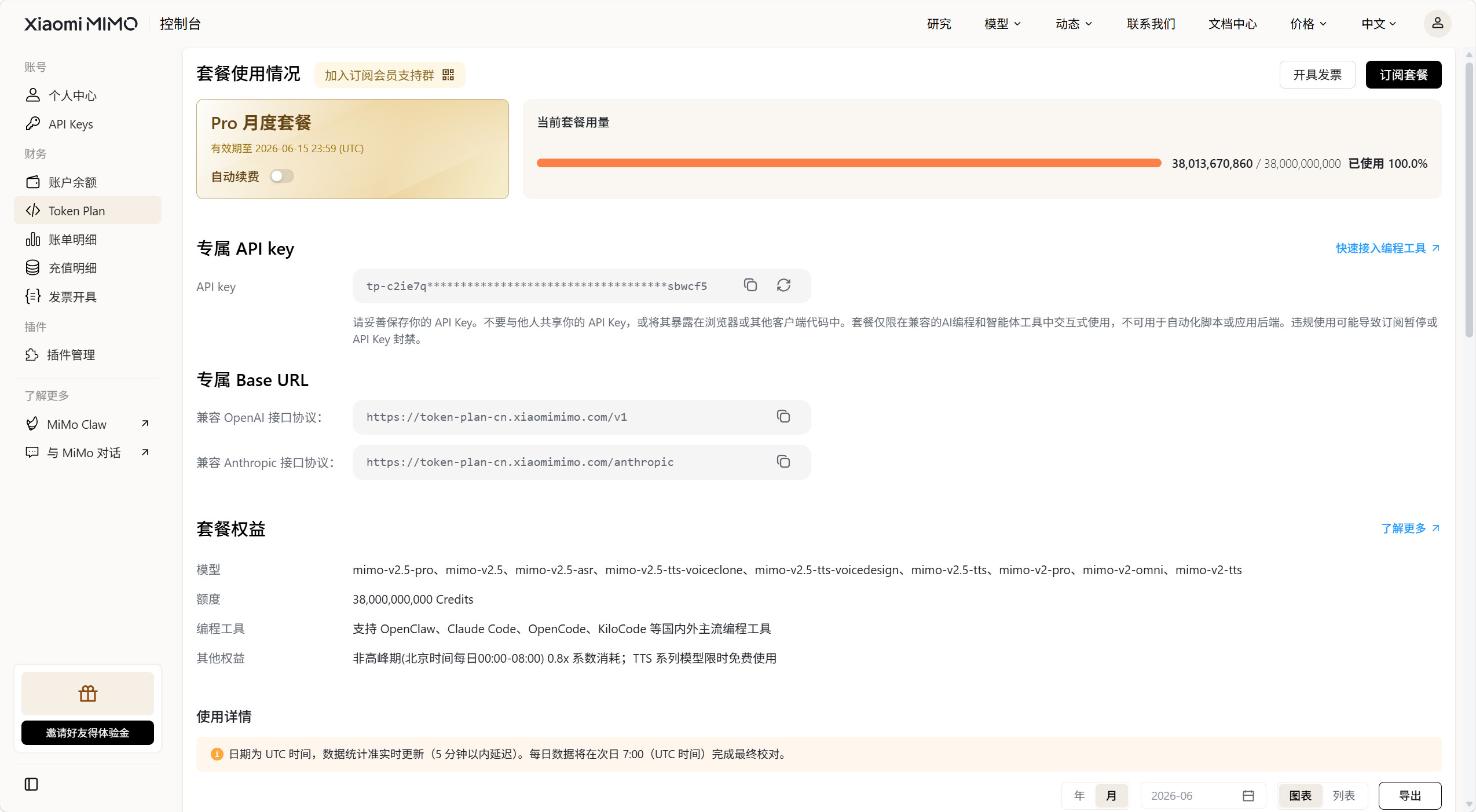Viewport: 1476px width, 812px height.
Task: Open the calendar icon in date field
Action: pos(1248,796)
